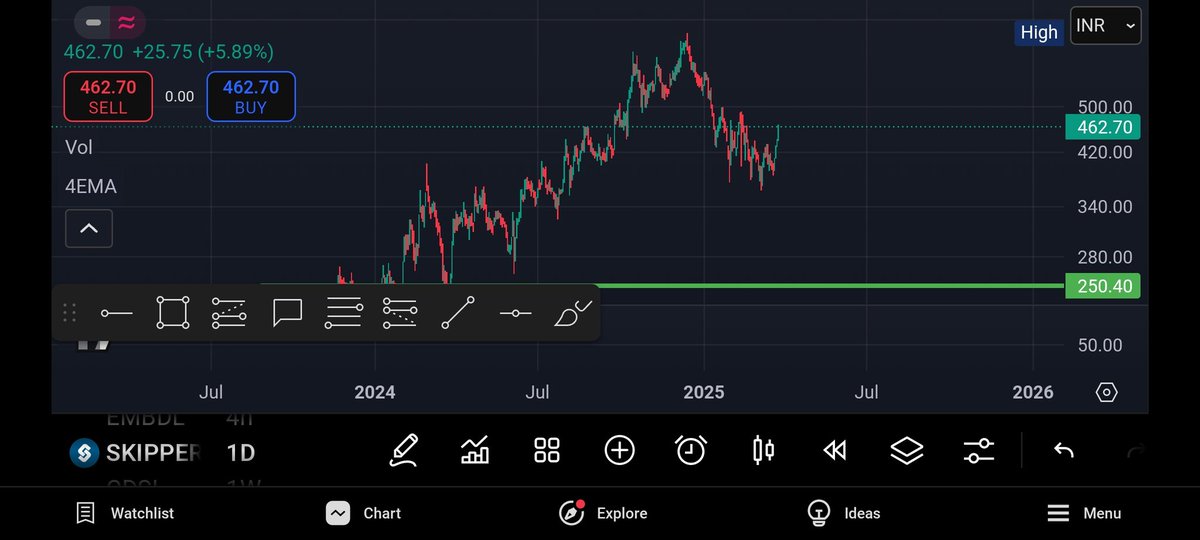Change the 1D timeframe interval
This screenshot has height=540, width=1200.
(240, 453)
